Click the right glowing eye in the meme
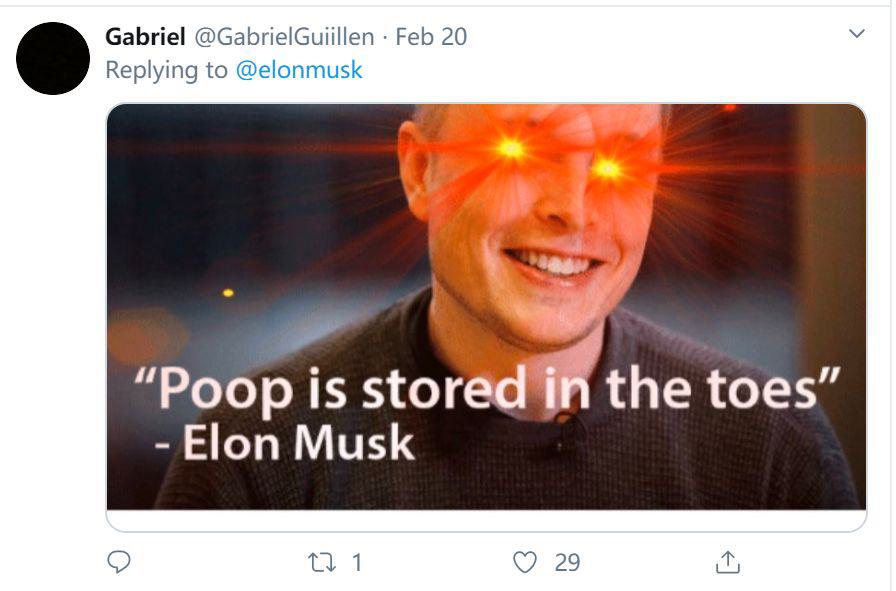 (x=607, y=168)
